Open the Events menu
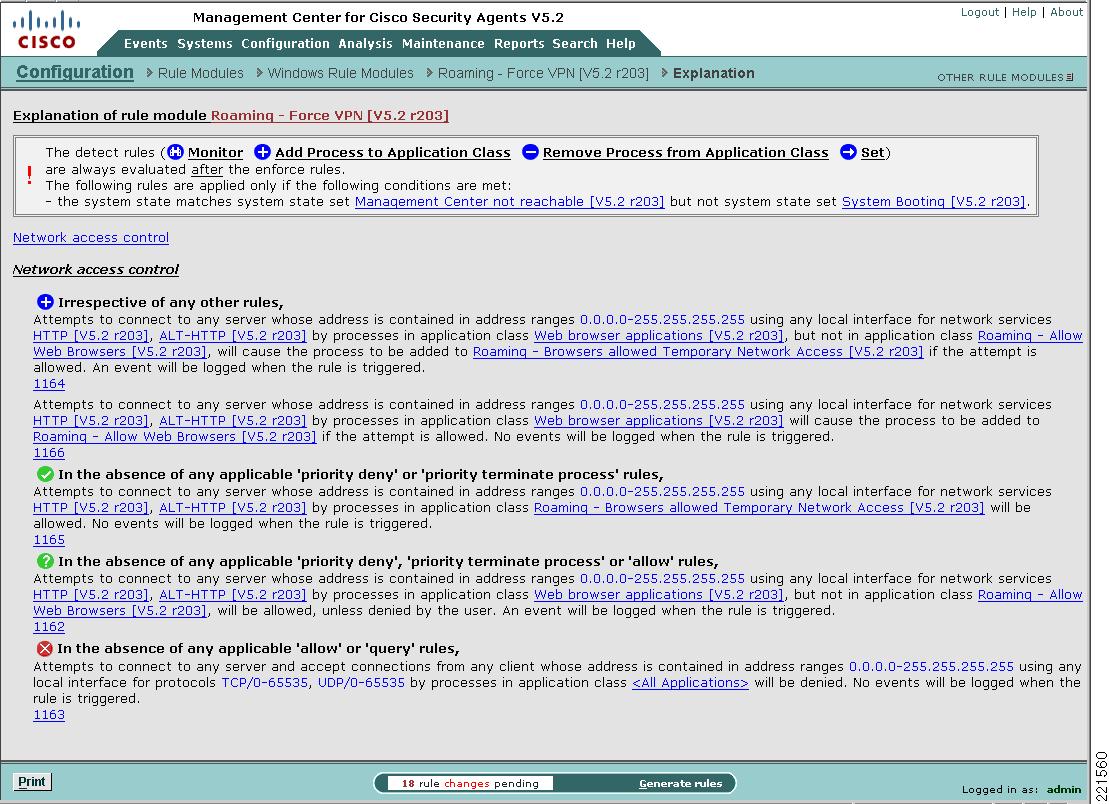Screen dimensions: 1109x804 tap(146, 43)
